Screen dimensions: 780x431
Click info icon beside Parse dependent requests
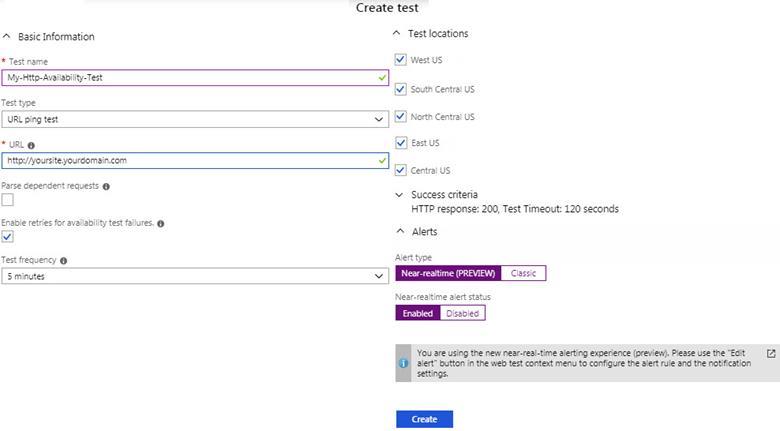[x=106, y=186]
